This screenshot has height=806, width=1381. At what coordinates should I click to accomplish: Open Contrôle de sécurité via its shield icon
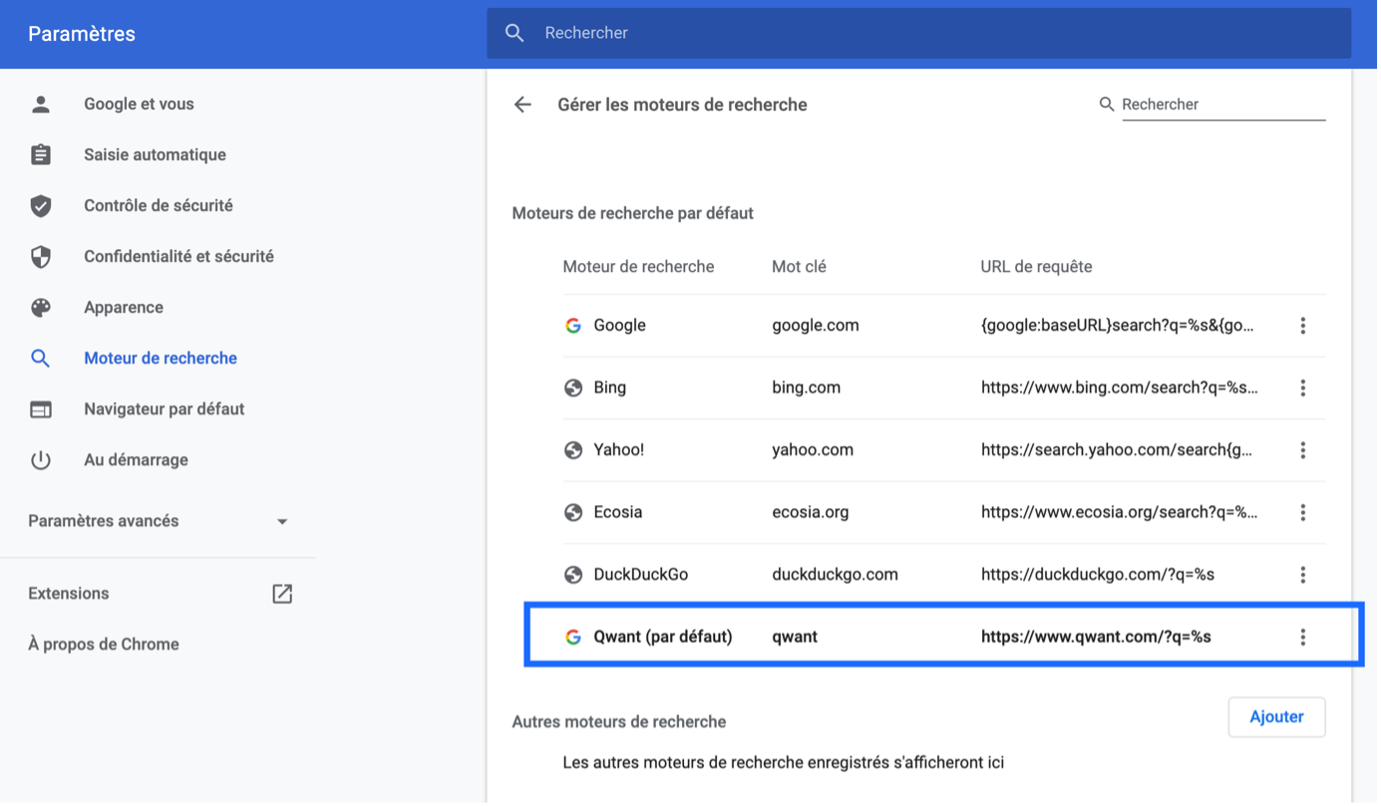coord(40,205)
